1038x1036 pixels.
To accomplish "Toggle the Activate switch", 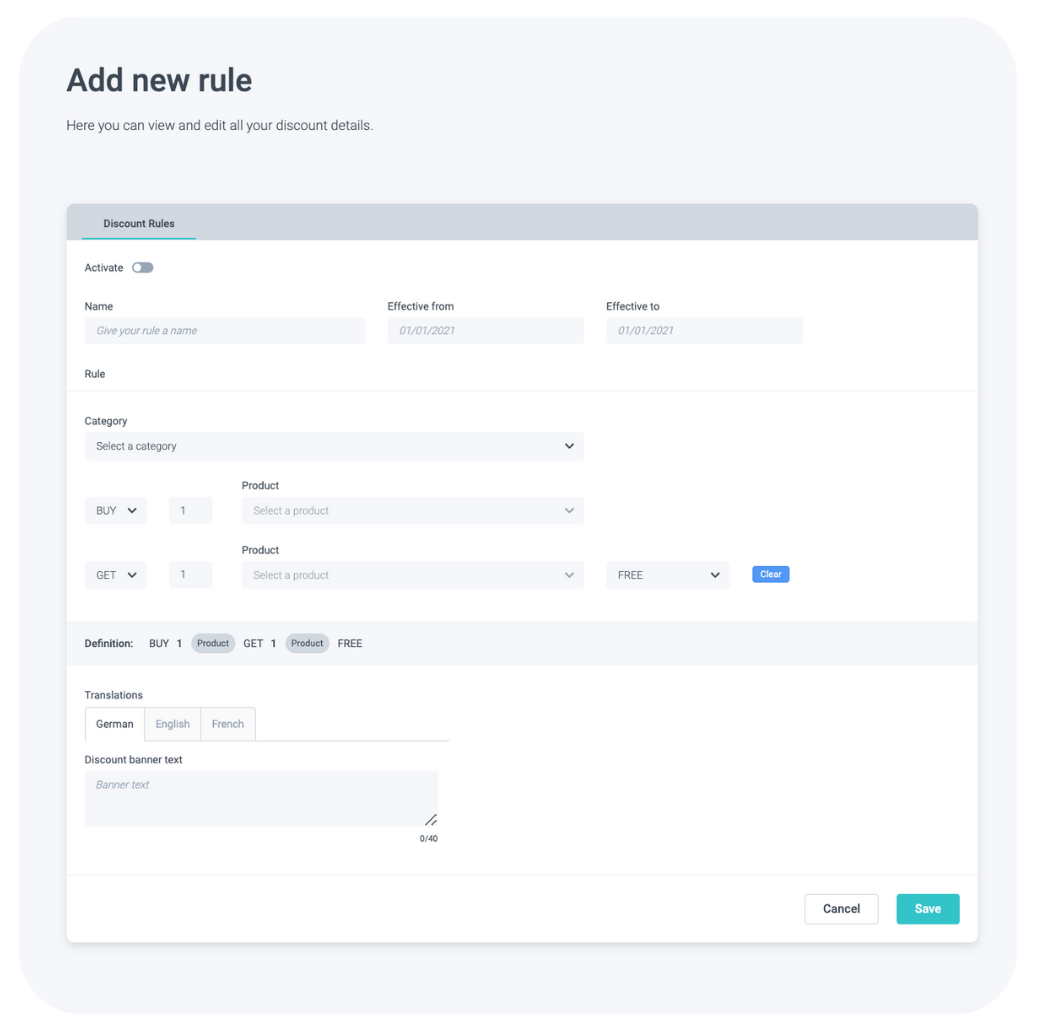I will pyautogui.click(x=143, y=268).
